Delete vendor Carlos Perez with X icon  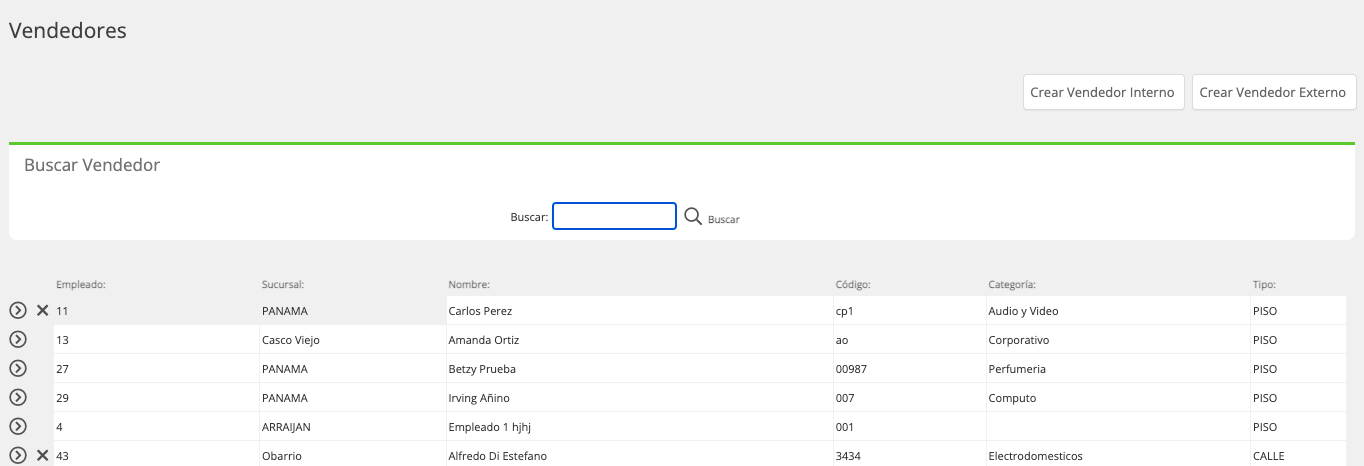point(42,311)
